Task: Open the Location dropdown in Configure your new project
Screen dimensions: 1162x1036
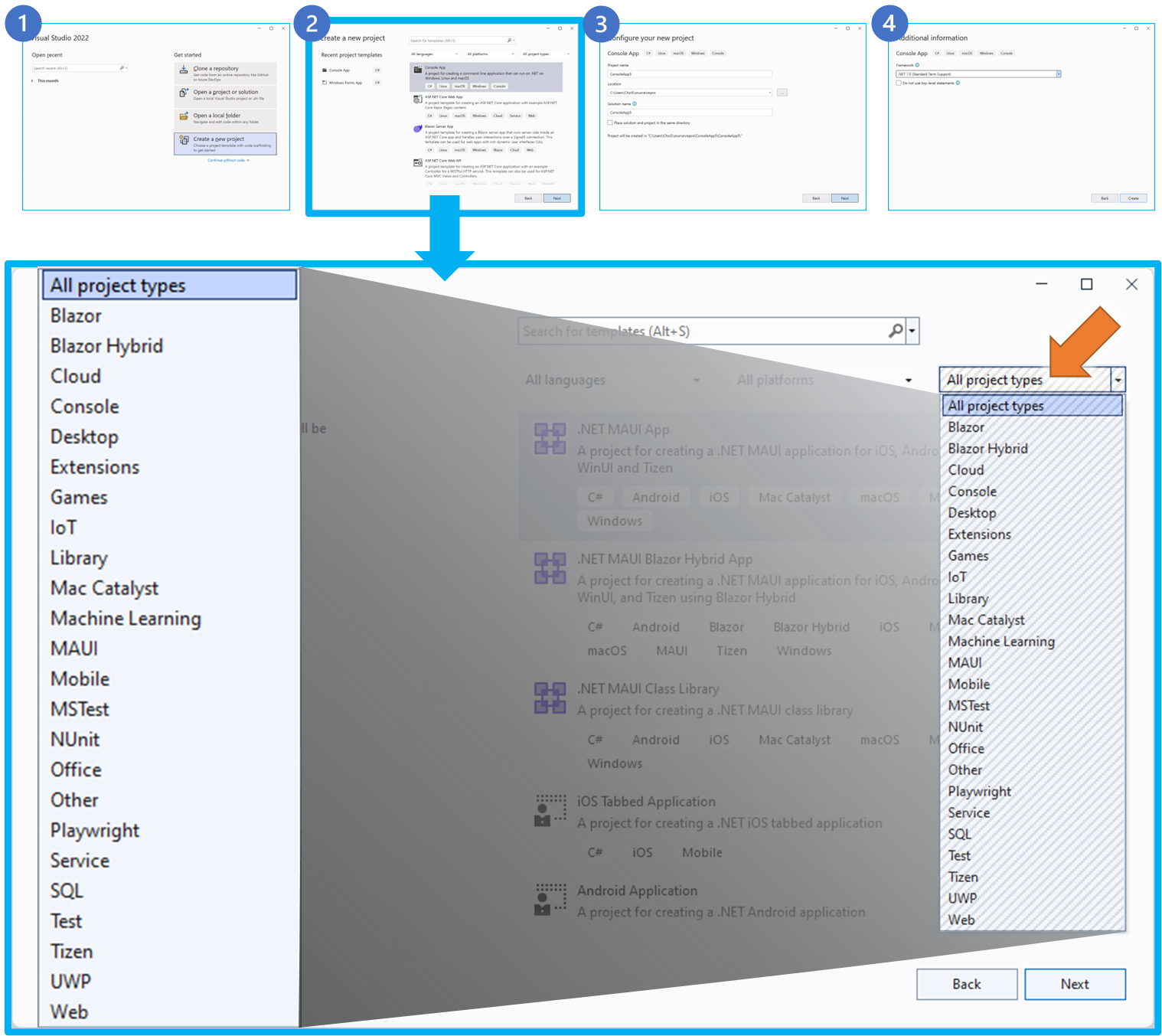Action: (x=770, y=93)
